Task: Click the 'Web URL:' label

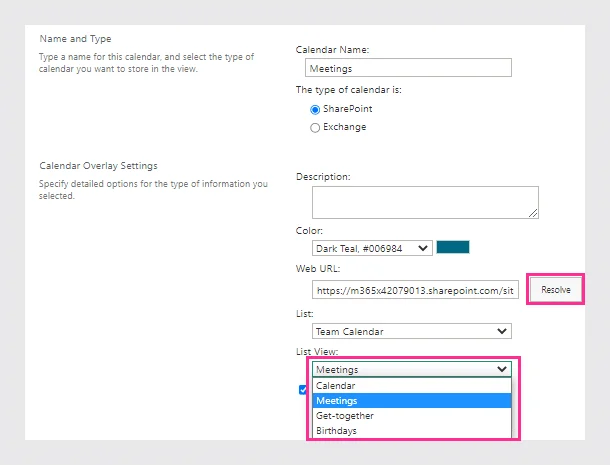Action: pos(318,269)
